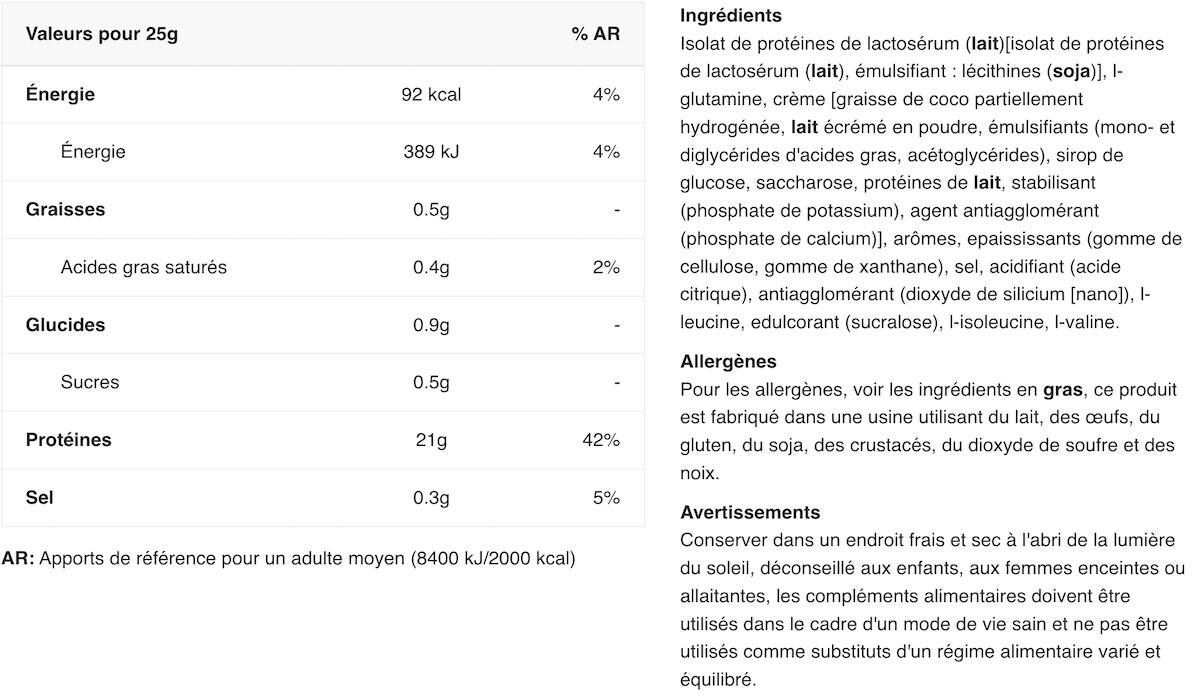Viewport: 1200px width, 700px height.
Task: Click the "92 kcal" energy value
Action: [x=431, y=95]
